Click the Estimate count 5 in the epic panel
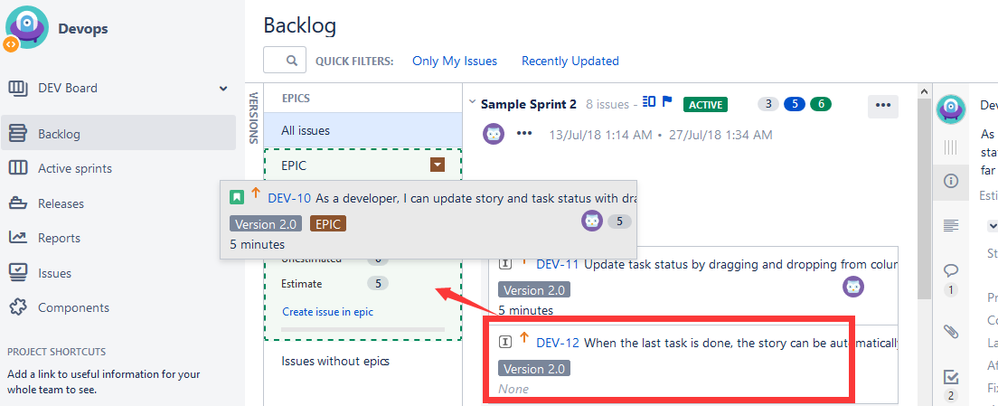 377,284
